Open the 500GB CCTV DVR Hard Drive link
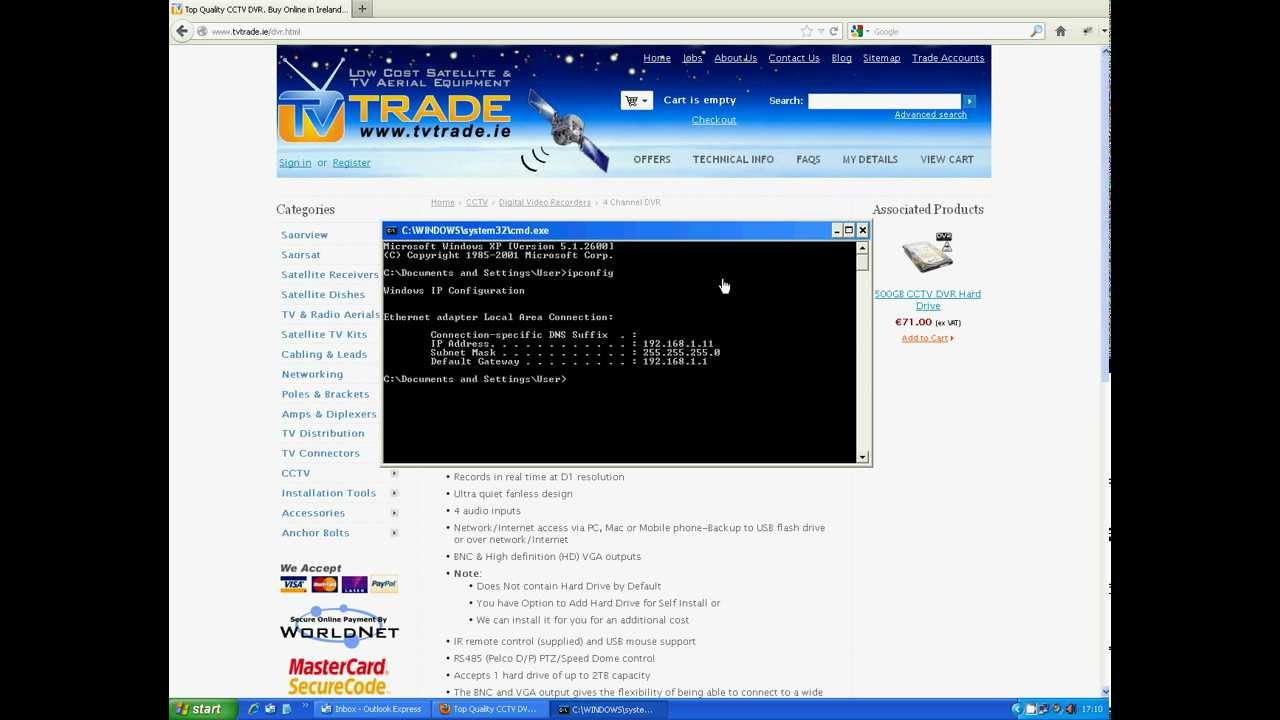The height and width of the screenshot is (720, 1280). [928, 300]
